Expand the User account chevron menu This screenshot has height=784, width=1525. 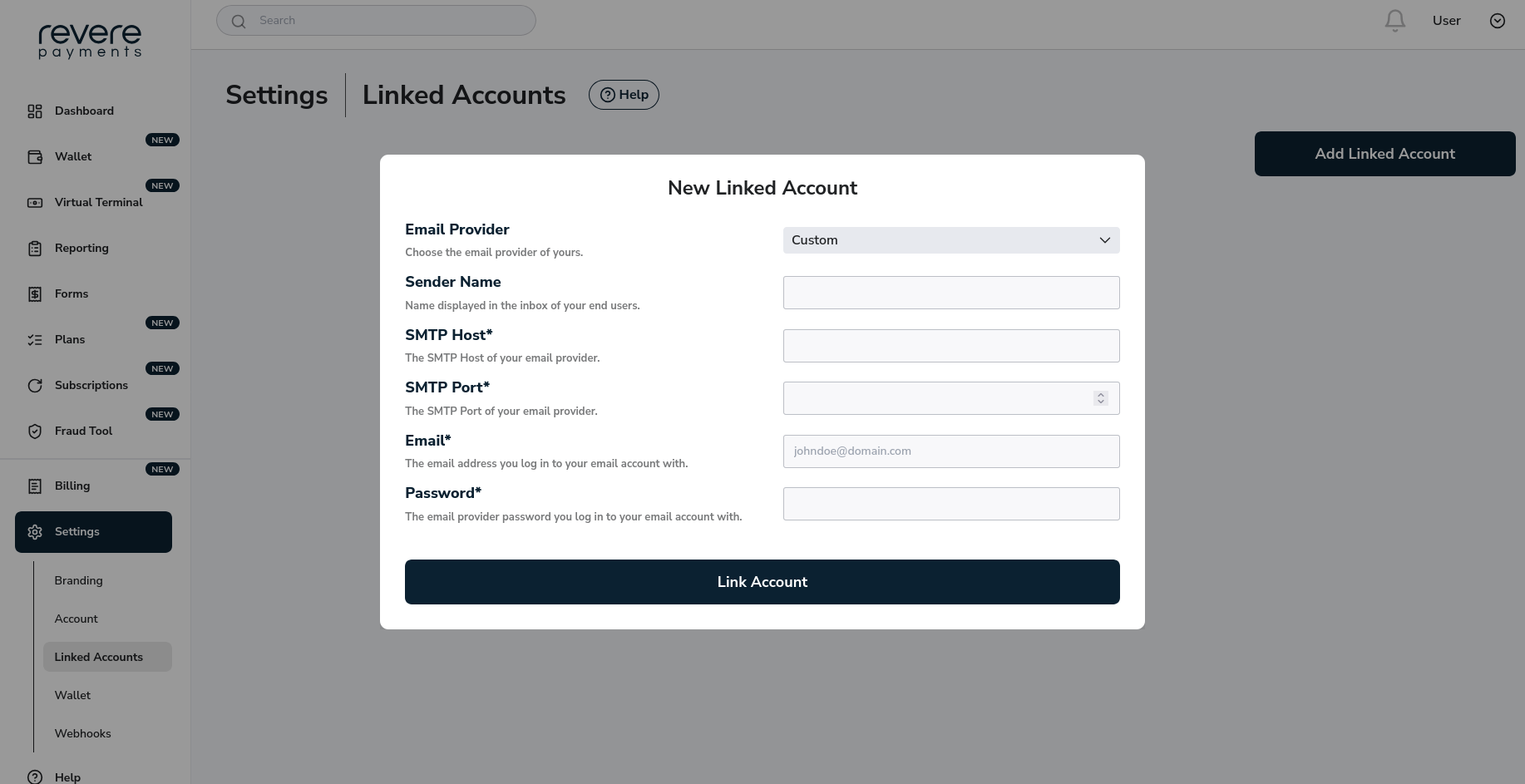pos(1498,21)
